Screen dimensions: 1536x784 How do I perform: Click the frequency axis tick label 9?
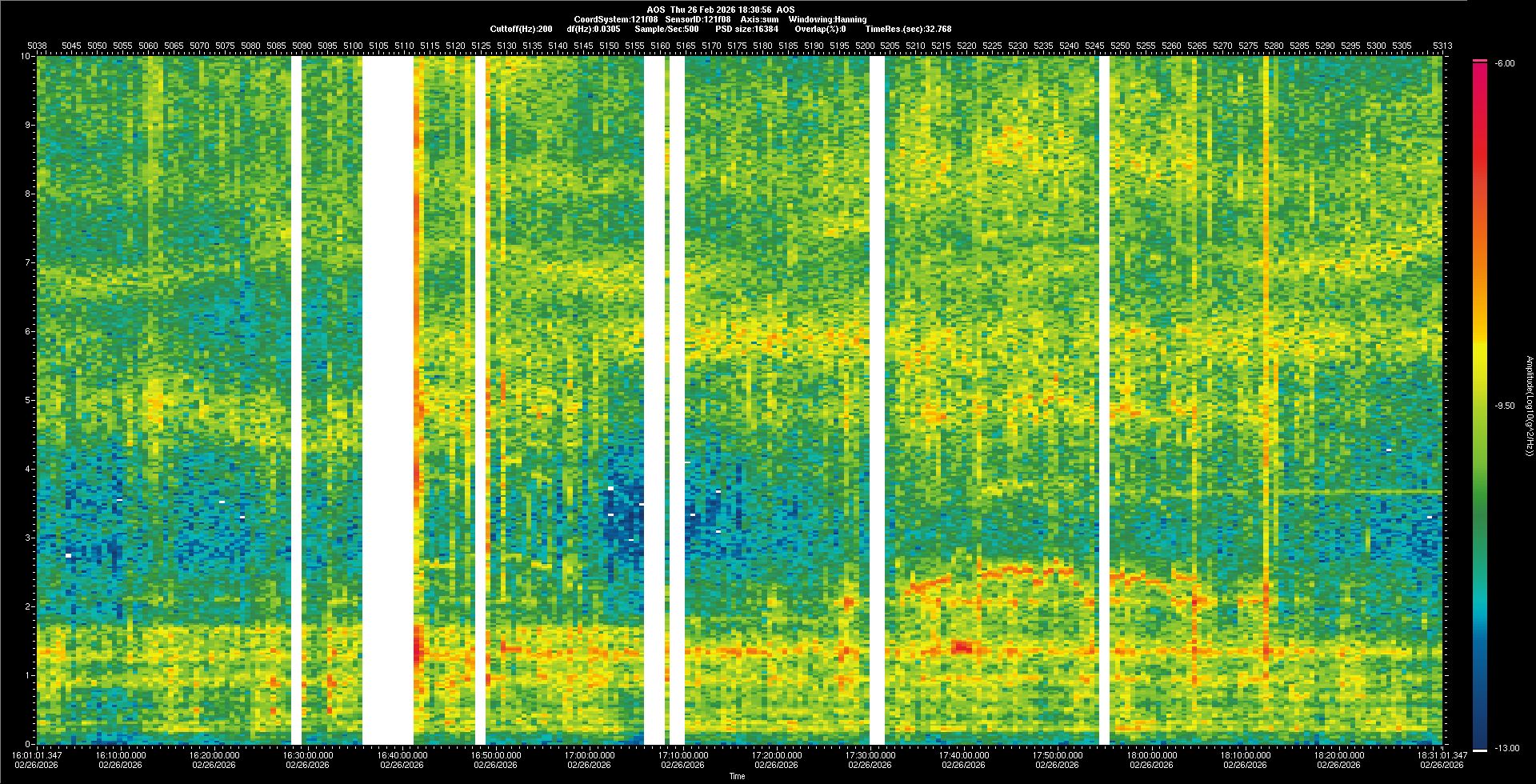pos(29,125)
